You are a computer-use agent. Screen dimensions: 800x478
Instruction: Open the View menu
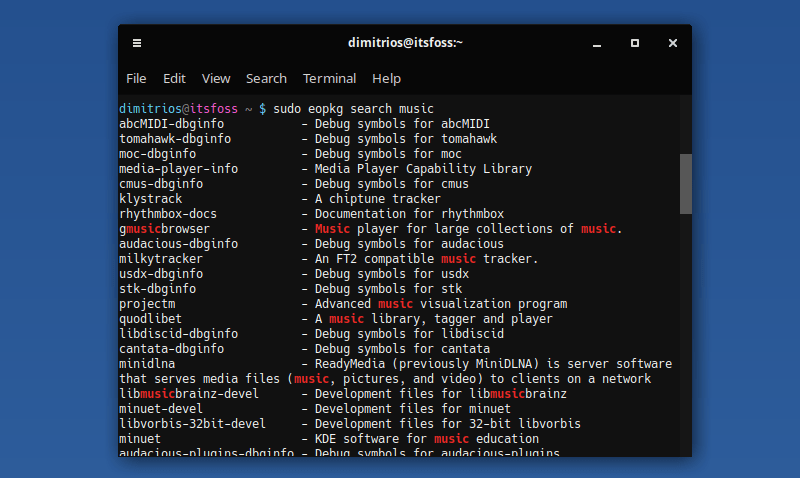pos(216,79)
